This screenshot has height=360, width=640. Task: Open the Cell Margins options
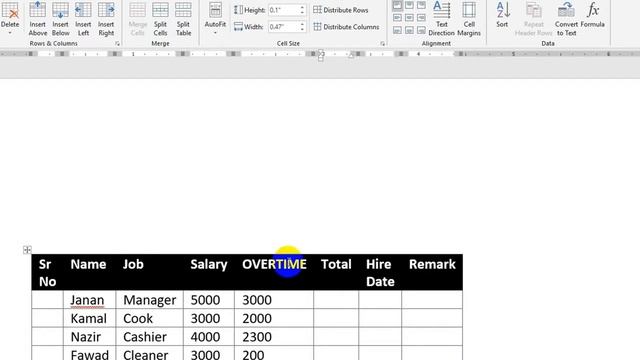pyautogui.click(x=469, y=19)
